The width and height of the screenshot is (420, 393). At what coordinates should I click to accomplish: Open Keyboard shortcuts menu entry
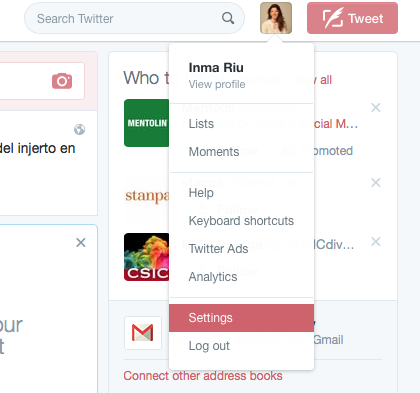coord(241,221)
